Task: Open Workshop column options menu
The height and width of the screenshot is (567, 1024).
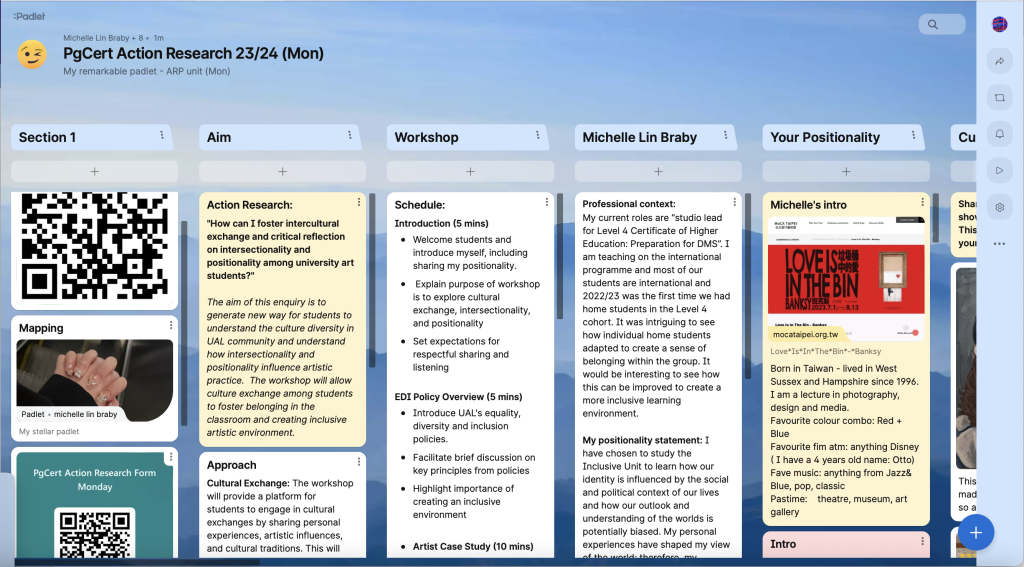Action: point(537,135)
